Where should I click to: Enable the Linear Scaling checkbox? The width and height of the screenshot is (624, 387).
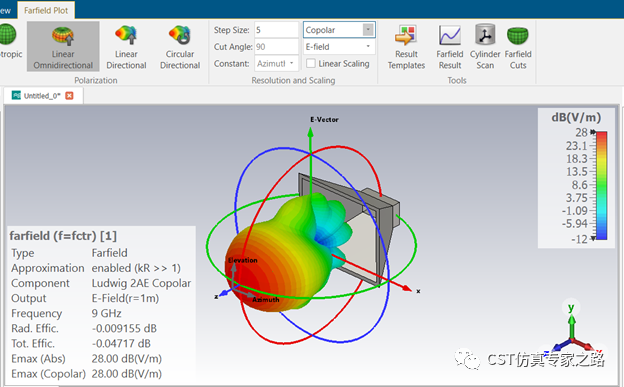pos(311,64)
